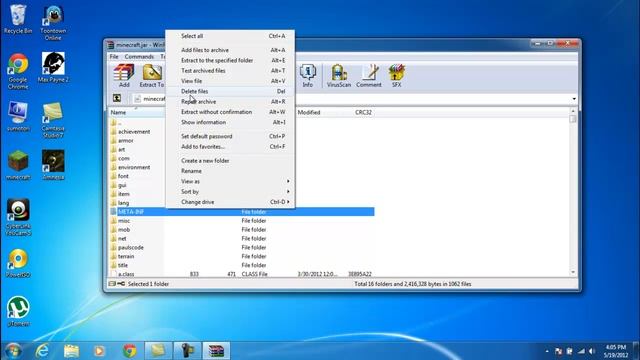Open the Commands menu

coord(139,57)
